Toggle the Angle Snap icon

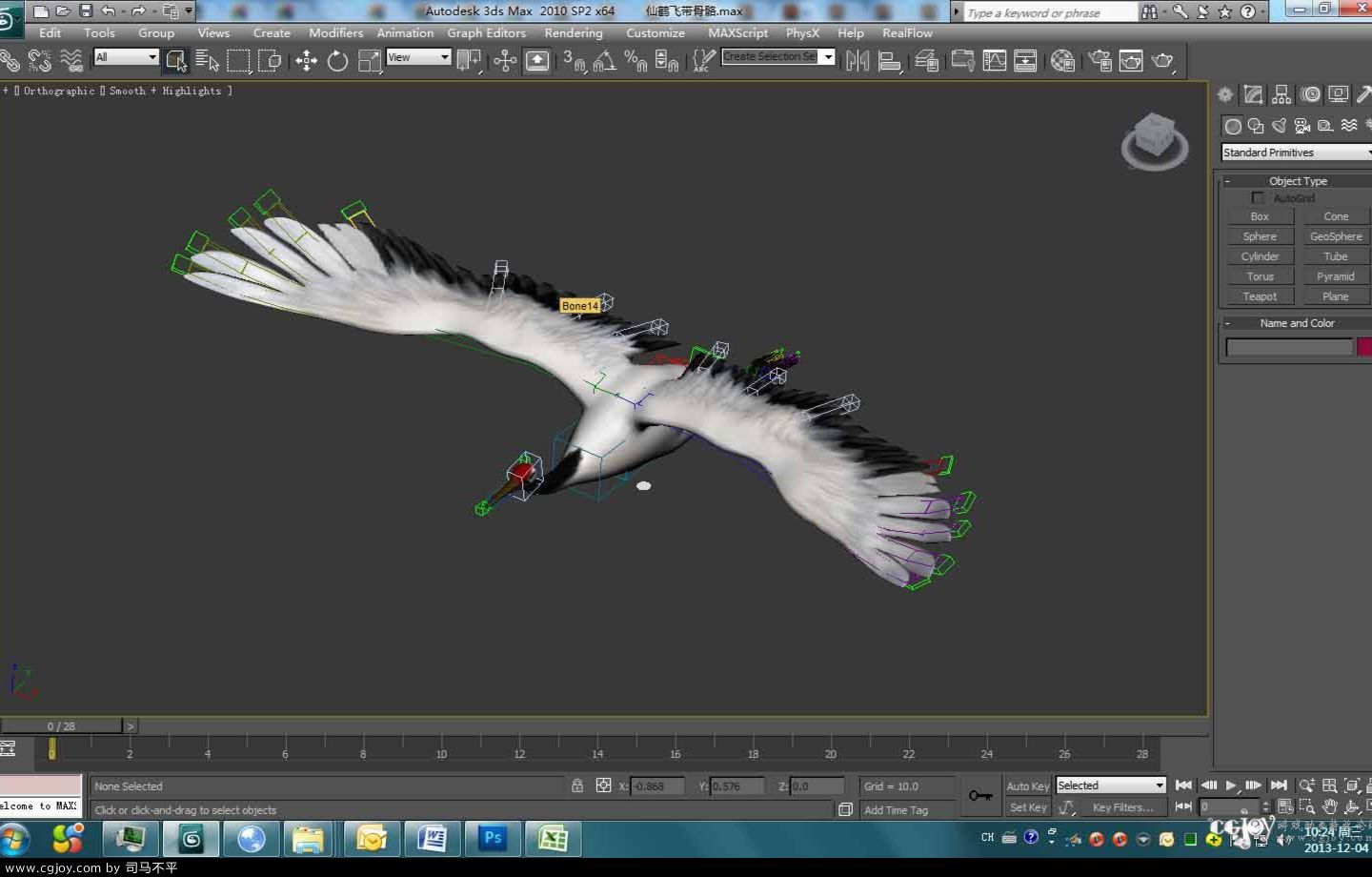pyautogui.click(x=604, y=61)
